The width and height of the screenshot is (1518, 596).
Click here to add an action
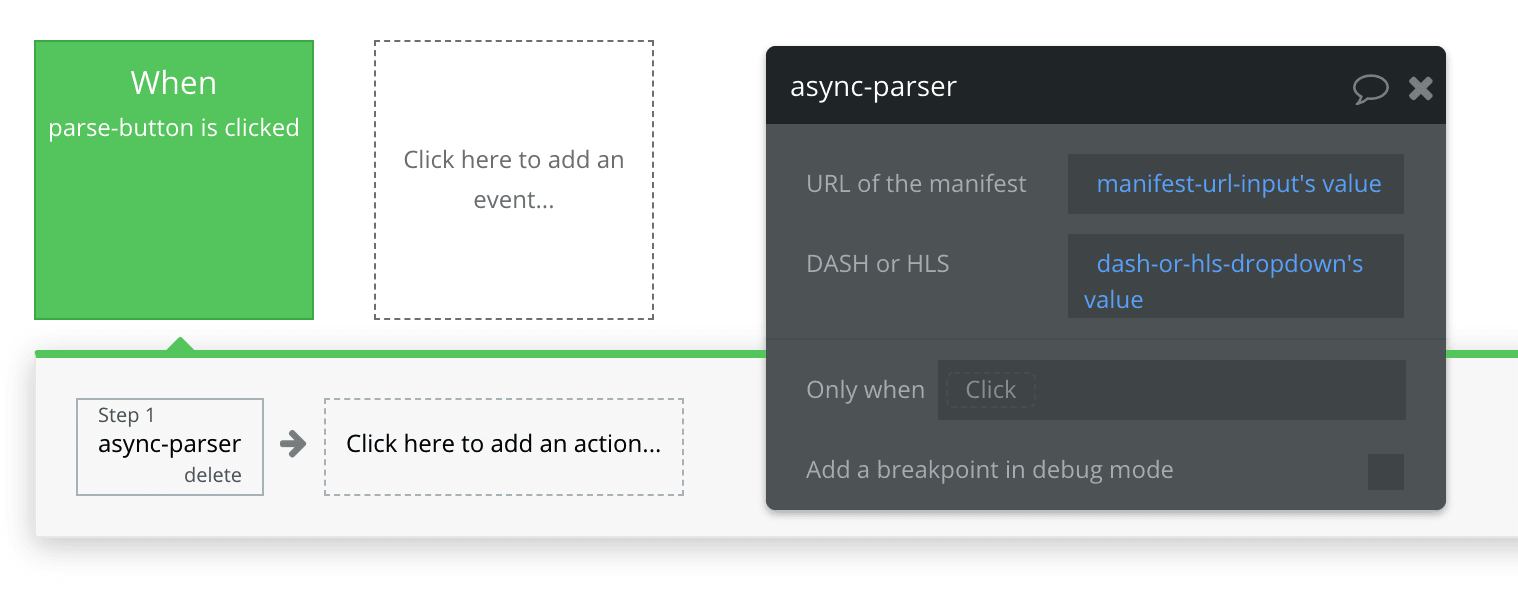coord(503,444)
